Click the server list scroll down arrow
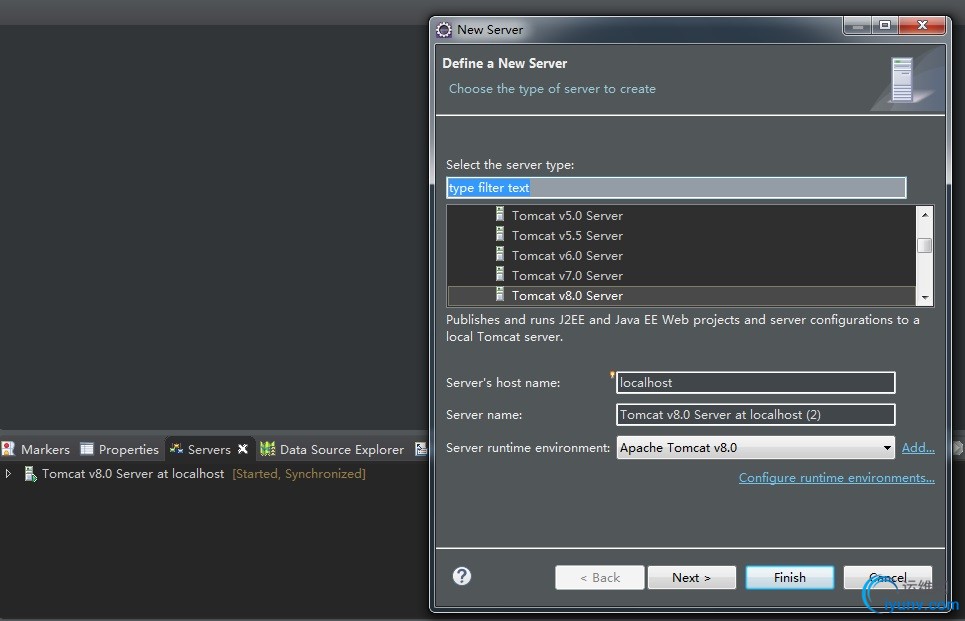Screen dimensions: 965x621 [x=924, y=298]
